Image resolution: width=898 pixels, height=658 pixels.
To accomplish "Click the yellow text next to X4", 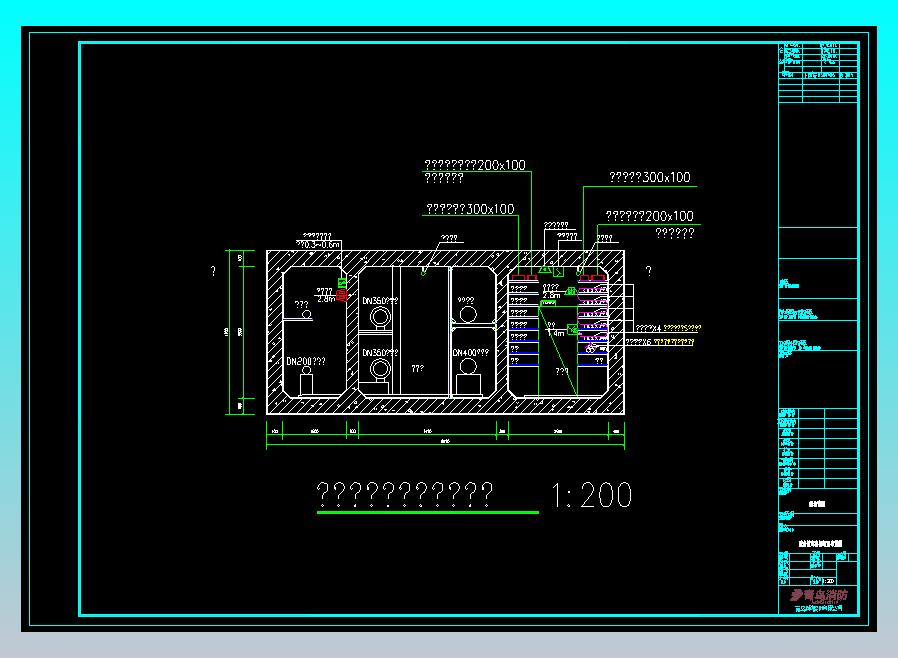I will coord(682,328).
